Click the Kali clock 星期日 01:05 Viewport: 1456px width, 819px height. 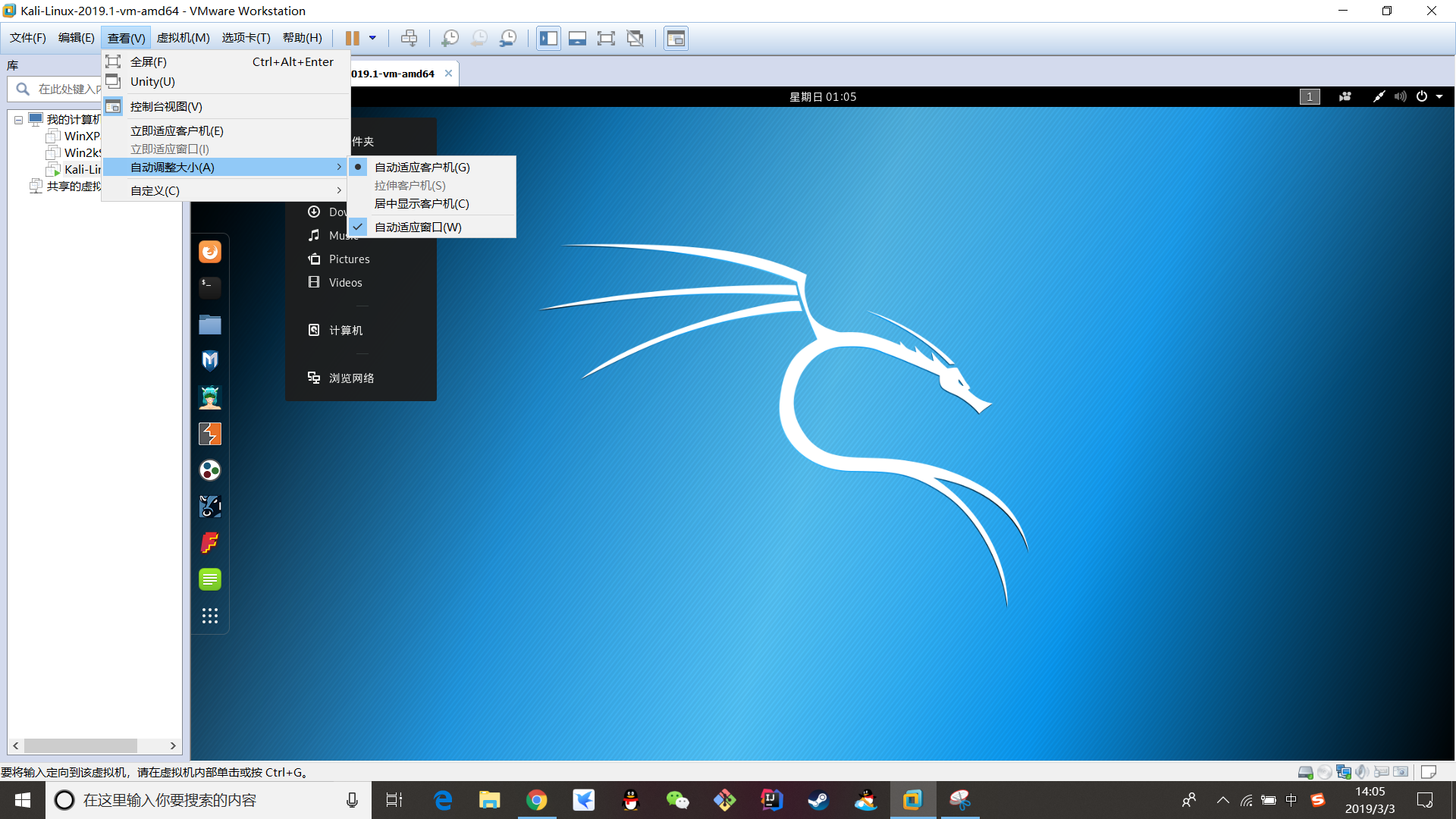[x=823, y=97]
